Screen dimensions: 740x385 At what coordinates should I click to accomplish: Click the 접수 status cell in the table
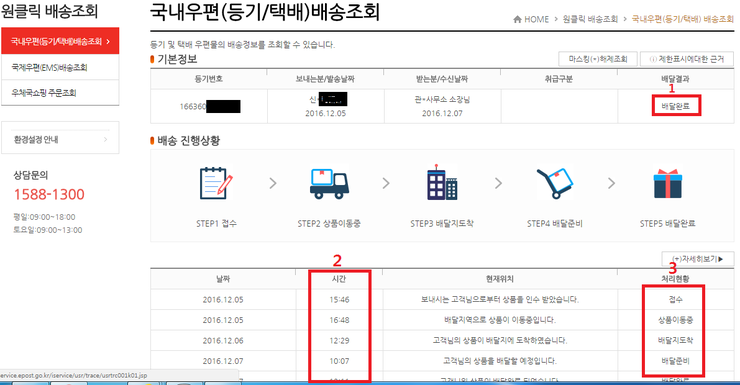coord(675,299)
